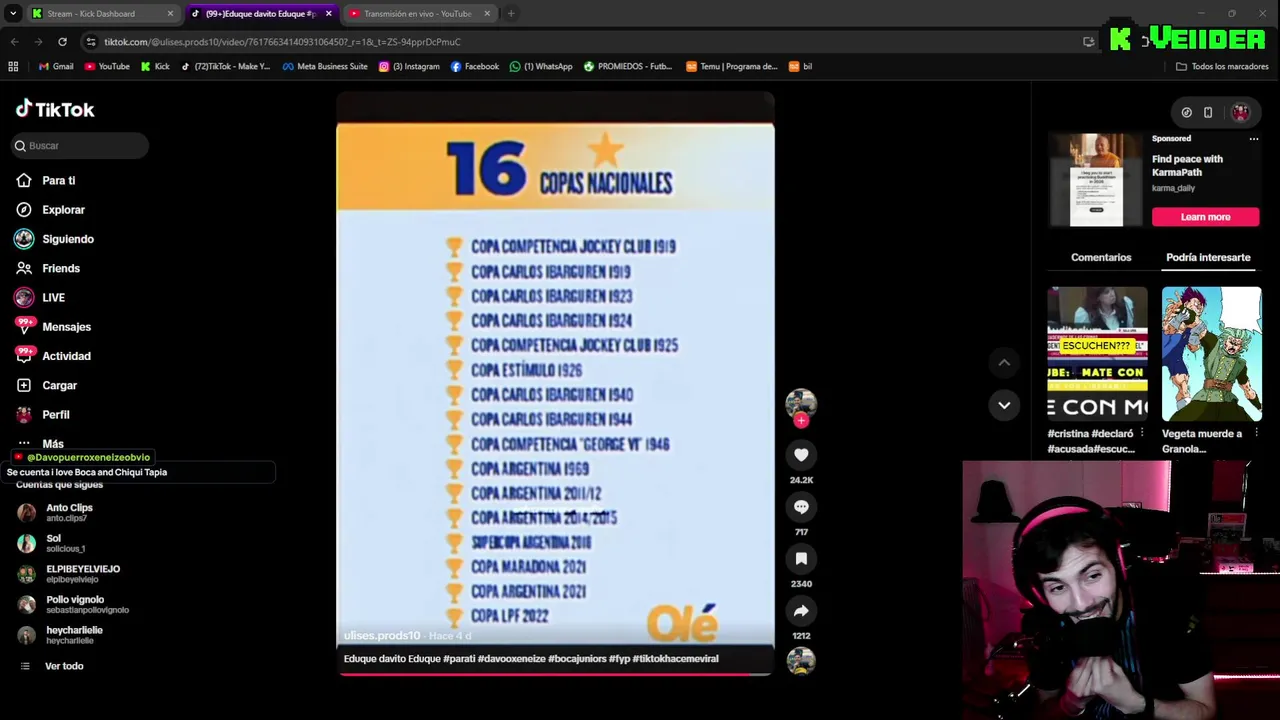Open the tab search dropdown arrow
Viewport: 1280px width, 720px height.
[x=13, y=13]
